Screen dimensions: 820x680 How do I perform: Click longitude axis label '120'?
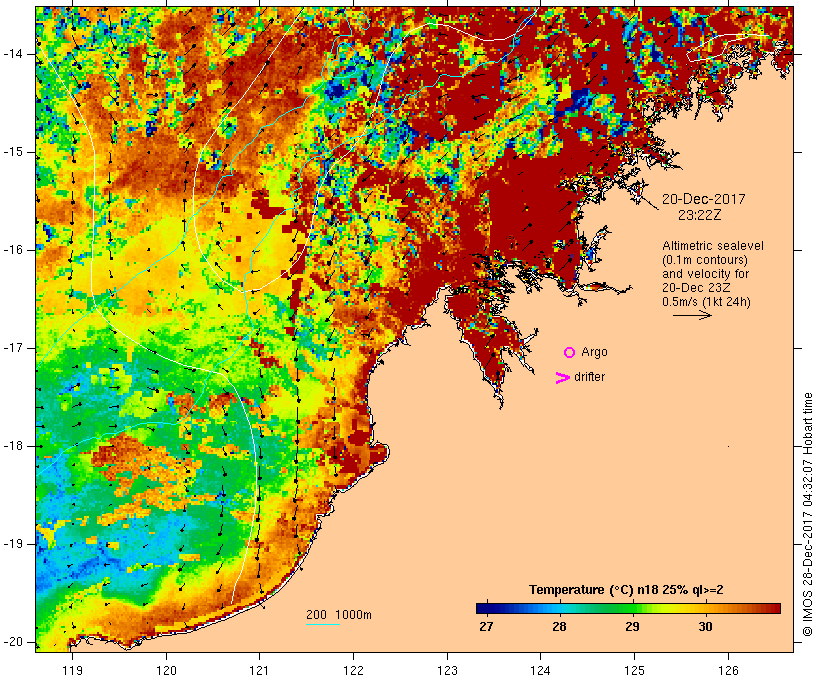click(x=166, y=670)
